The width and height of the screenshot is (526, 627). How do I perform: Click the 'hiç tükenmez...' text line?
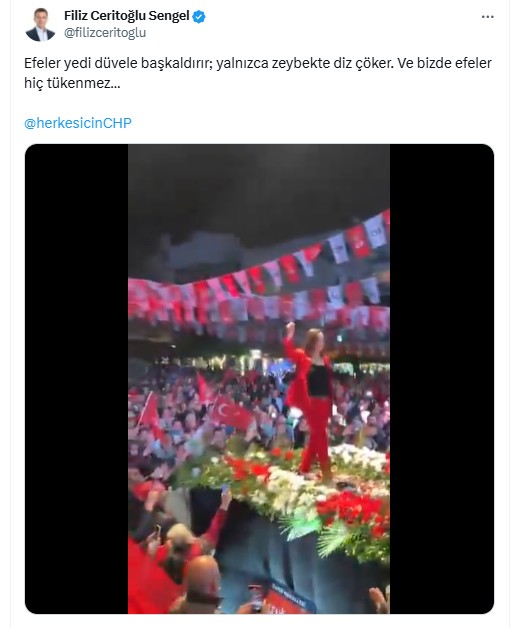point(72,84)
